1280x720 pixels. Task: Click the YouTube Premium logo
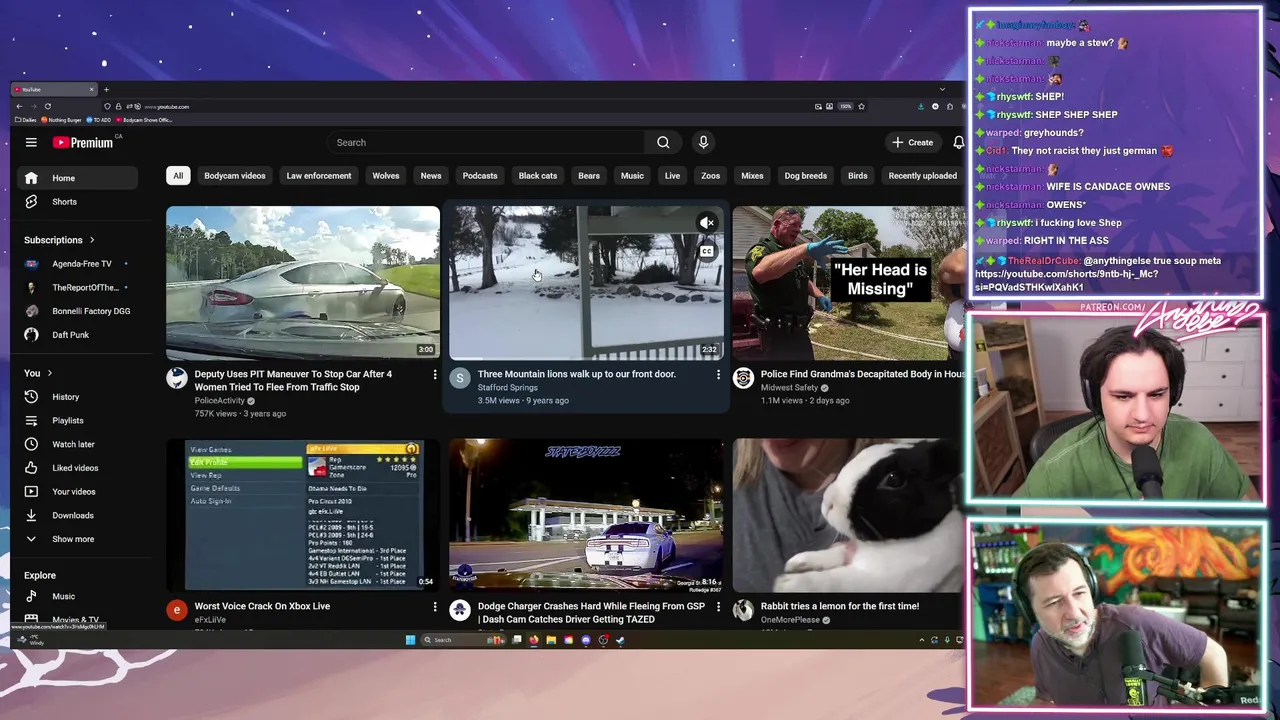pos(84,142)
